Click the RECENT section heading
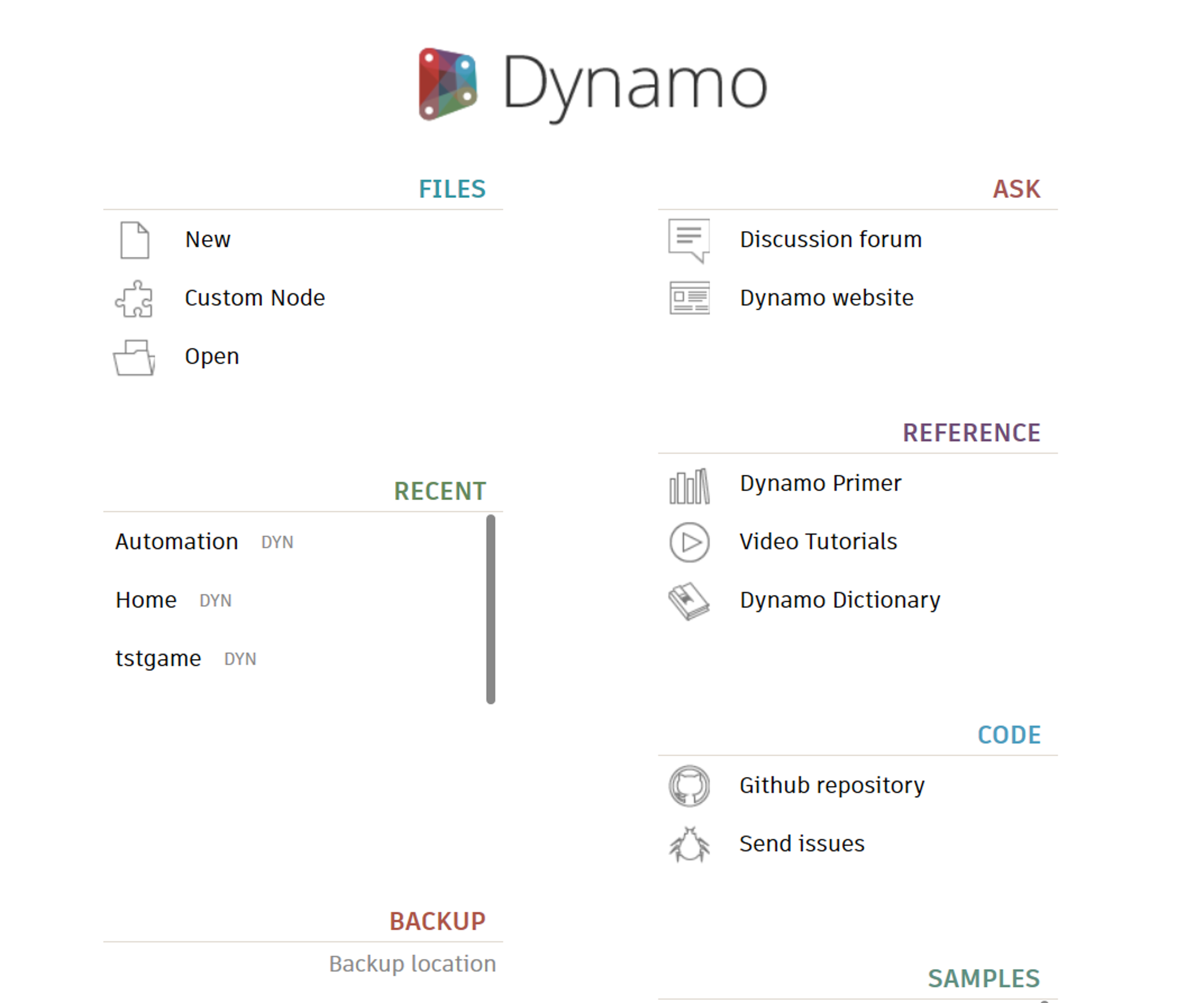 click(x=440, y=492)
